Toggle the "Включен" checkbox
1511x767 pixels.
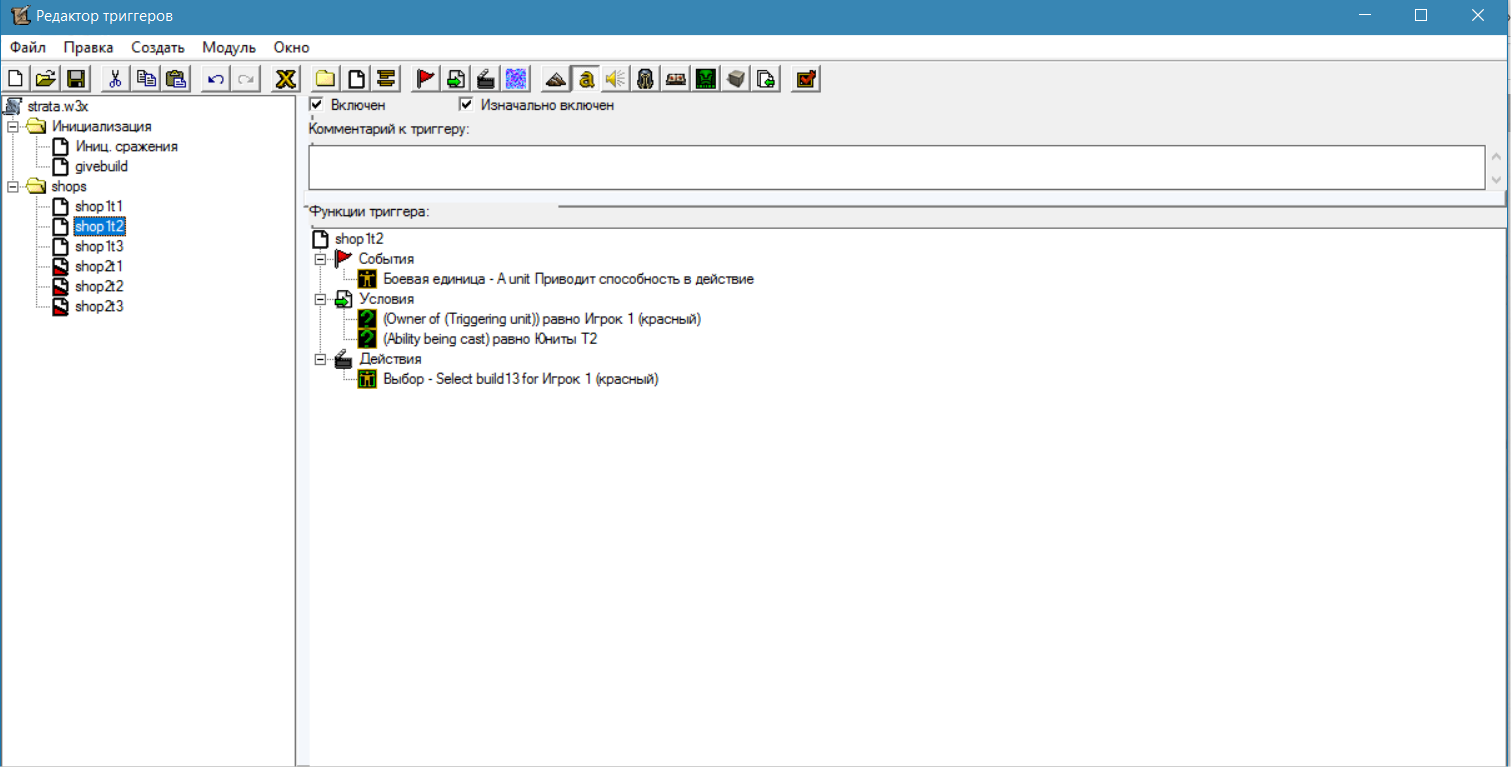click(x=317, y=104)
